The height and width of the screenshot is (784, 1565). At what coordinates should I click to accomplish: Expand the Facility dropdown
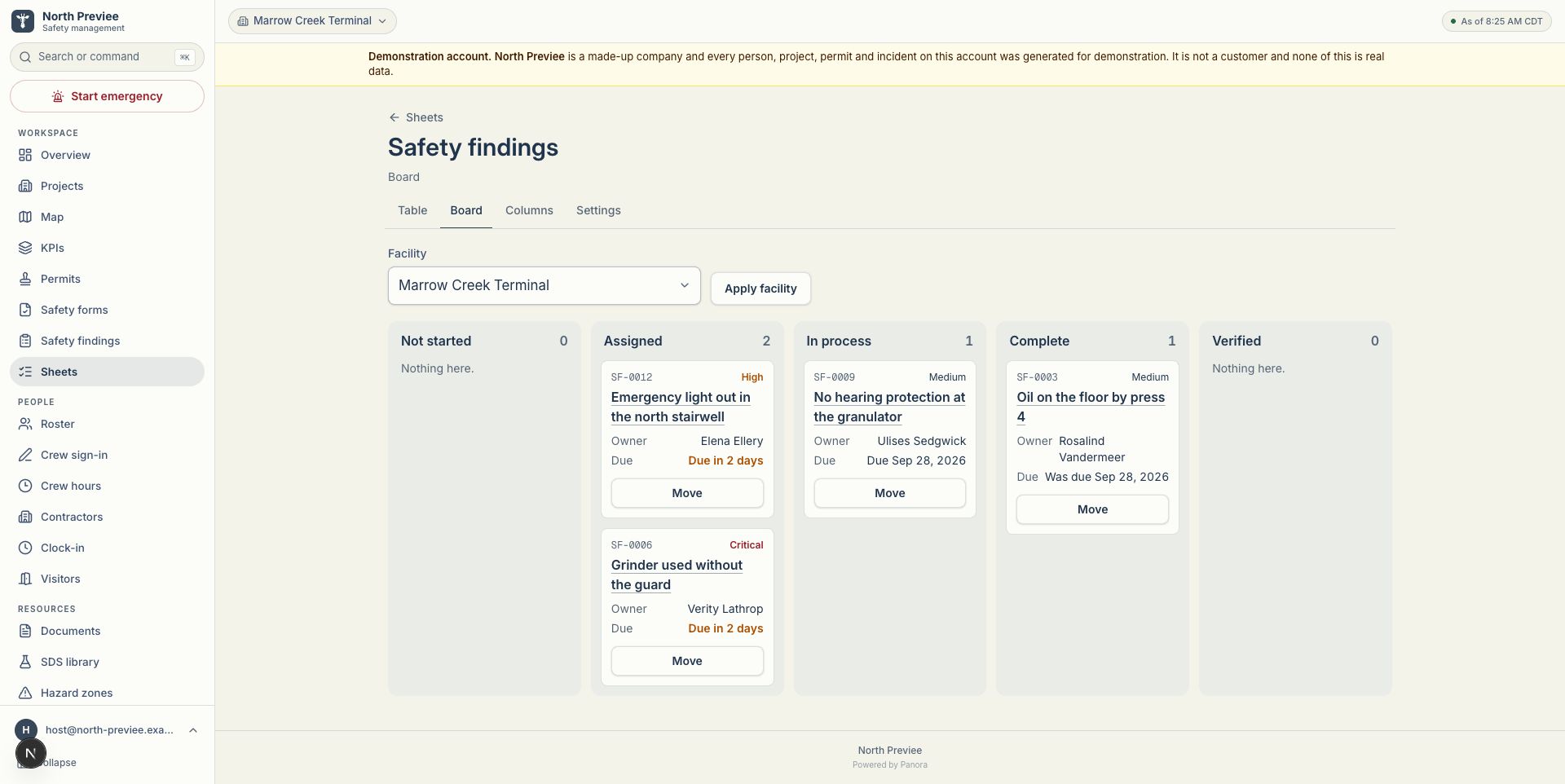[x=544, y=285]
